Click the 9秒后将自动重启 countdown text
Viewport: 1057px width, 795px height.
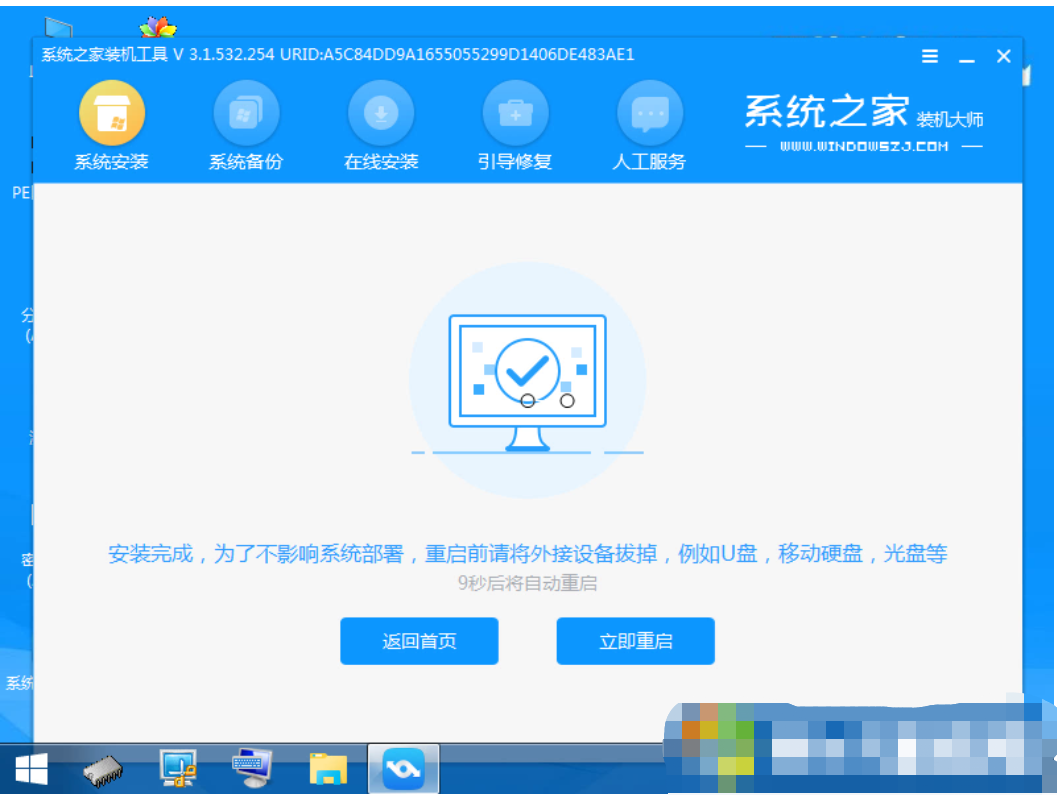pyautogui.click(x=527, y=583)
